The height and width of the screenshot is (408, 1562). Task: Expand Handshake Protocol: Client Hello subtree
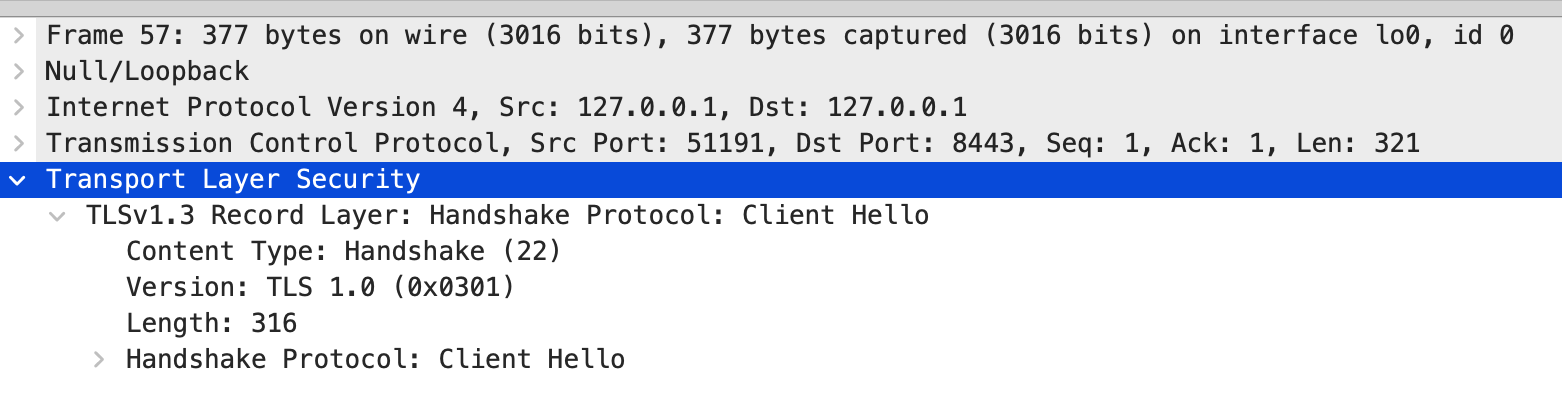[x=99, y=360]
